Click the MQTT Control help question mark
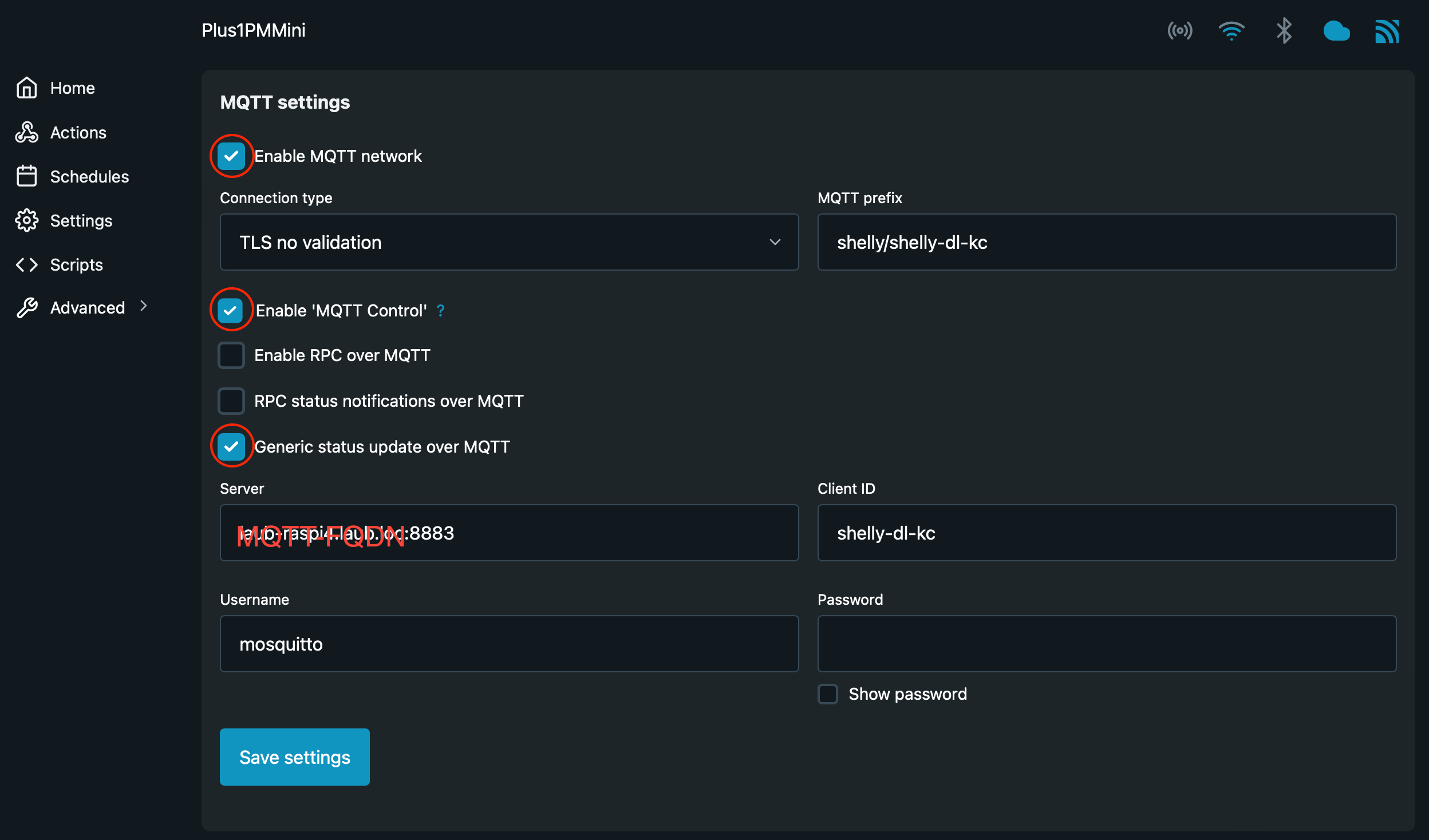1429x840 pixels. coord(440,311)
